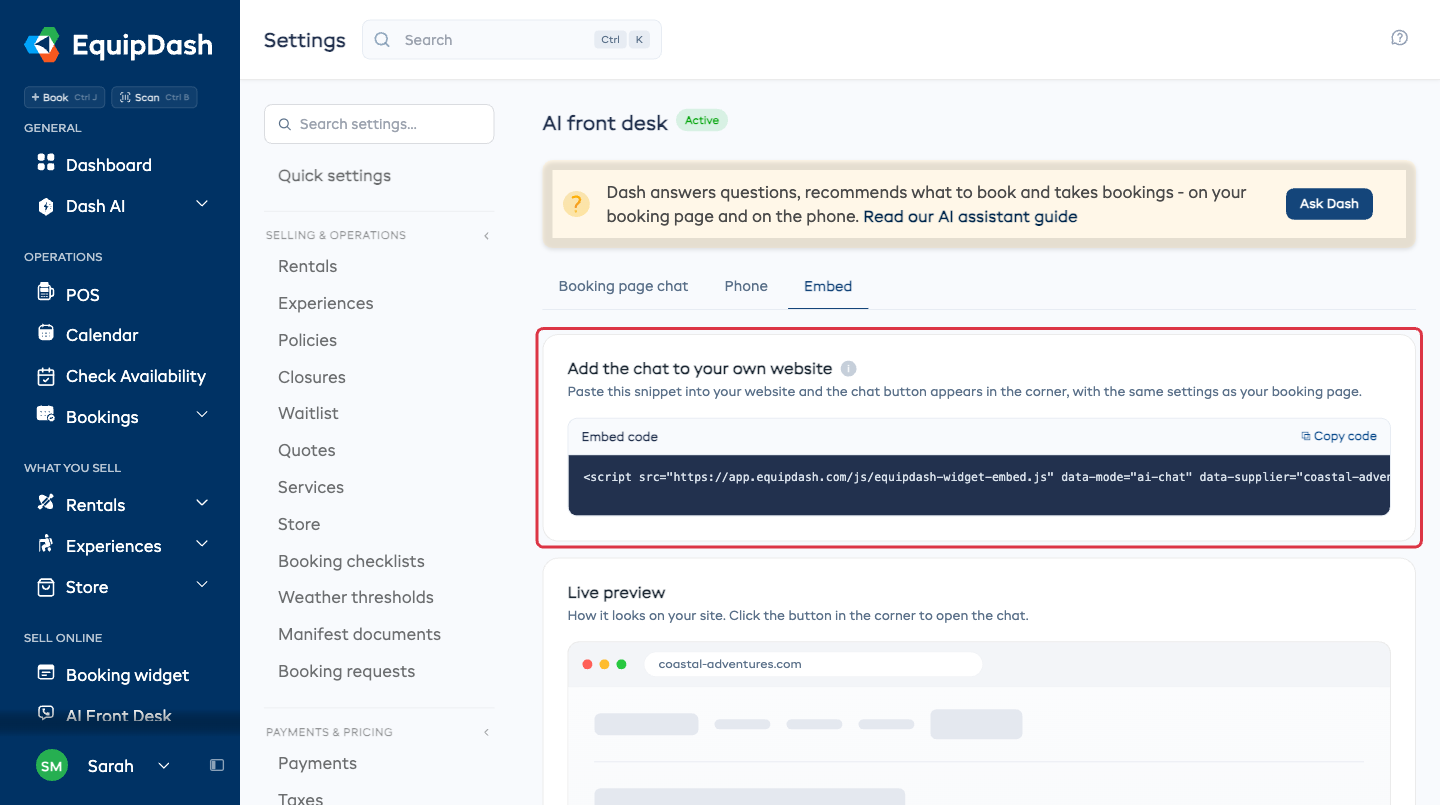Open the Dashboard grid icon
Image resolution: width=1440 pixels, height=805 pixels.
[x=45, y=162]
